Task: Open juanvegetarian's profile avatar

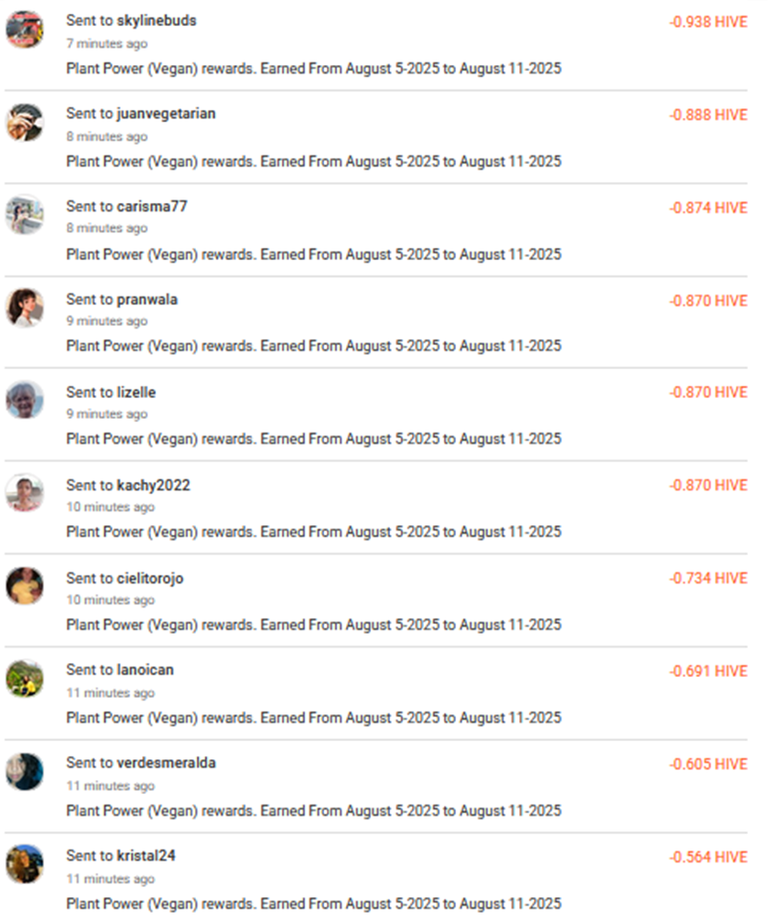Action: tap(25, 122)
